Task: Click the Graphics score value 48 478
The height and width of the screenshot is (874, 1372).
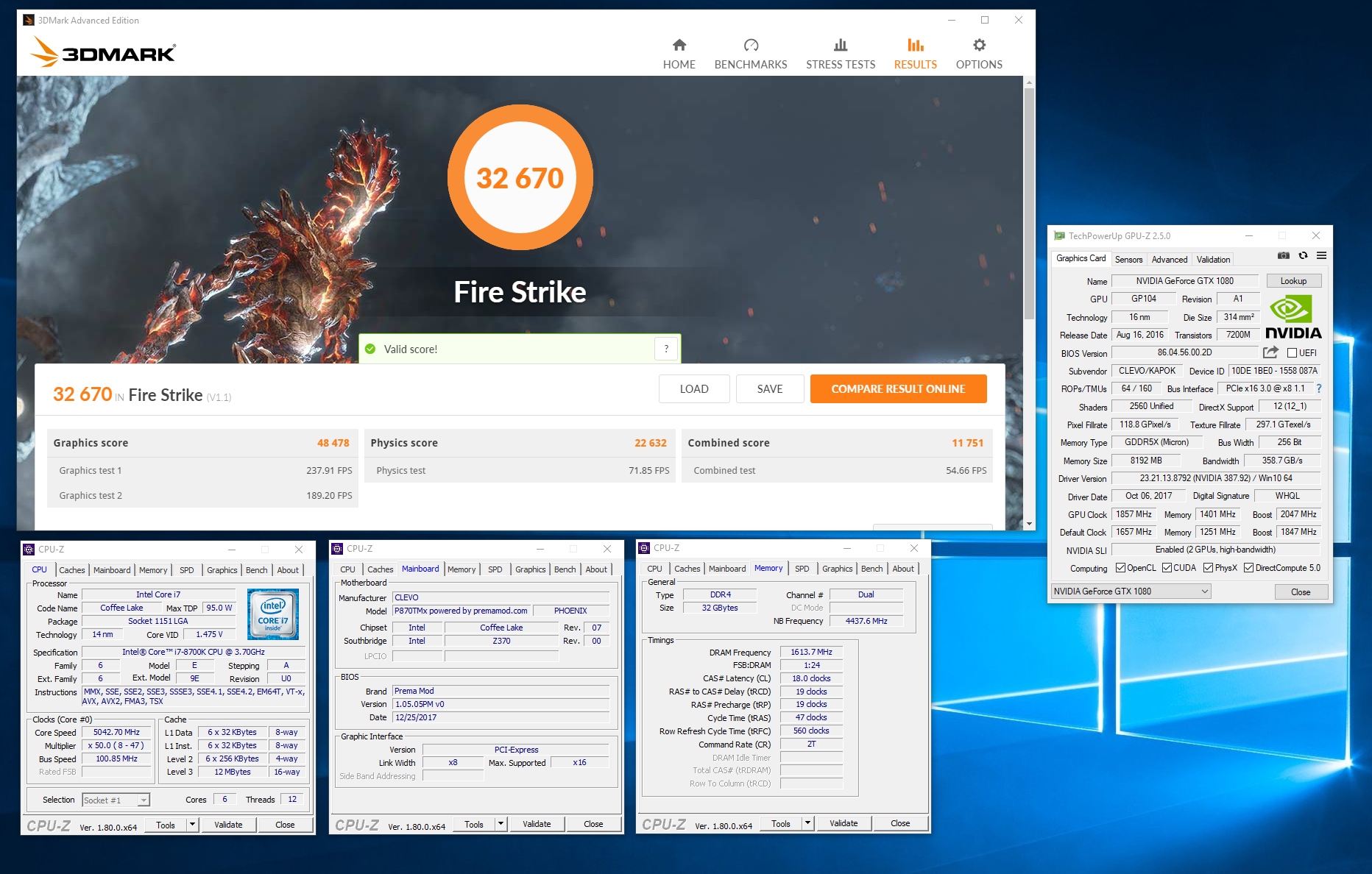Action: (x=333, y=443)
